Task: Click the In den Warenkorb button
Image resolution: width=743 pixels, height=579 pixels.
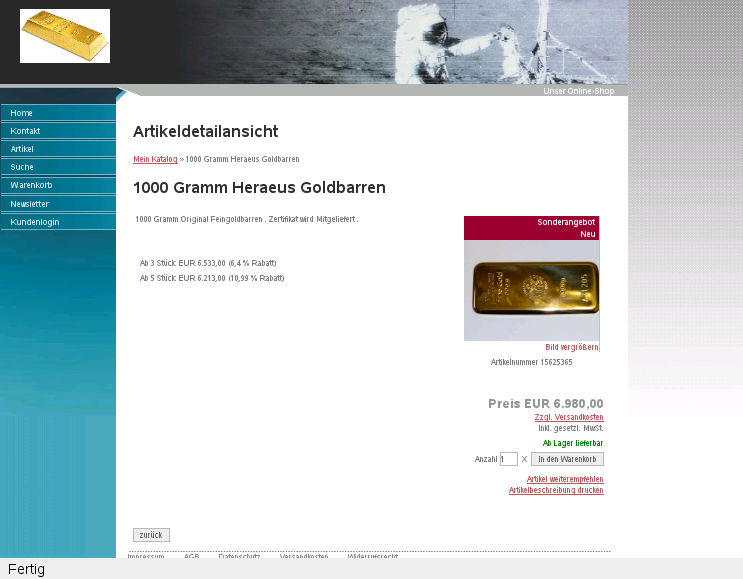Action: click(567, 459)
